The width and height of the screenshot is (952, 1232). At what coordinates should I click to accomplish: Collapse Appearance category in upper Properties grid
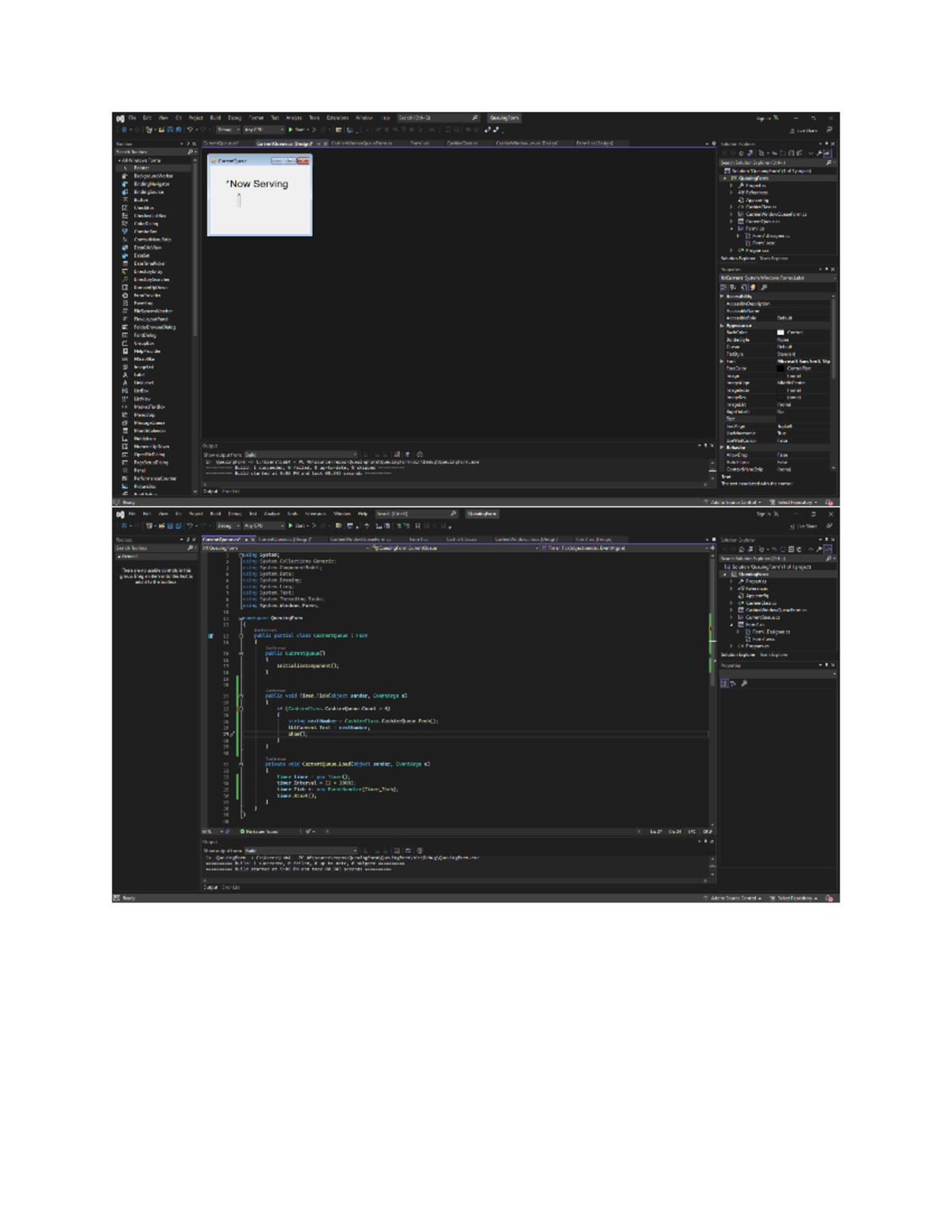[x=723, y=325]
